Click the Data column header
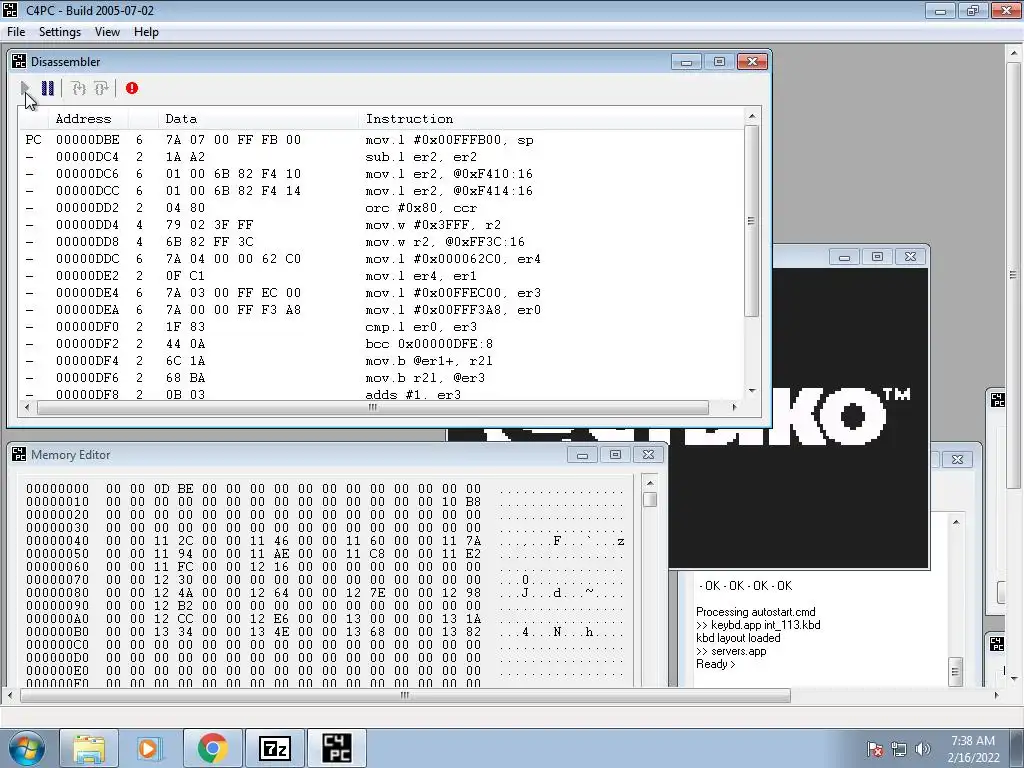This screenshot has width=1024, height=768. tap(258, 119)
